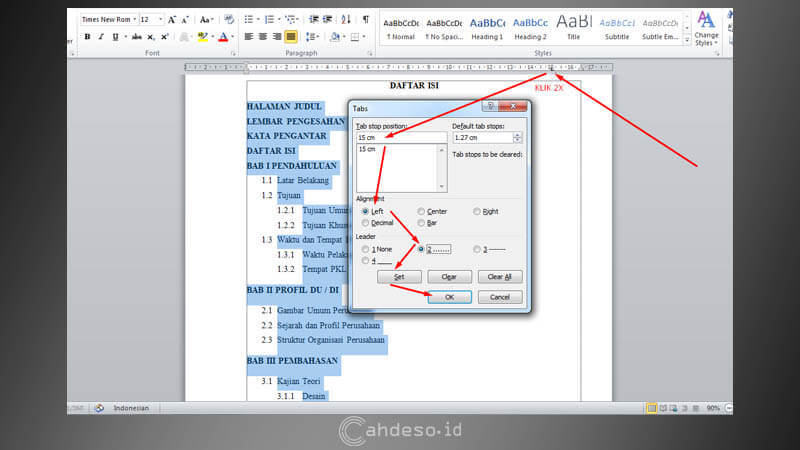
Task: Expand the Styles gallery with the More arrow
Action: coord(687,39)
